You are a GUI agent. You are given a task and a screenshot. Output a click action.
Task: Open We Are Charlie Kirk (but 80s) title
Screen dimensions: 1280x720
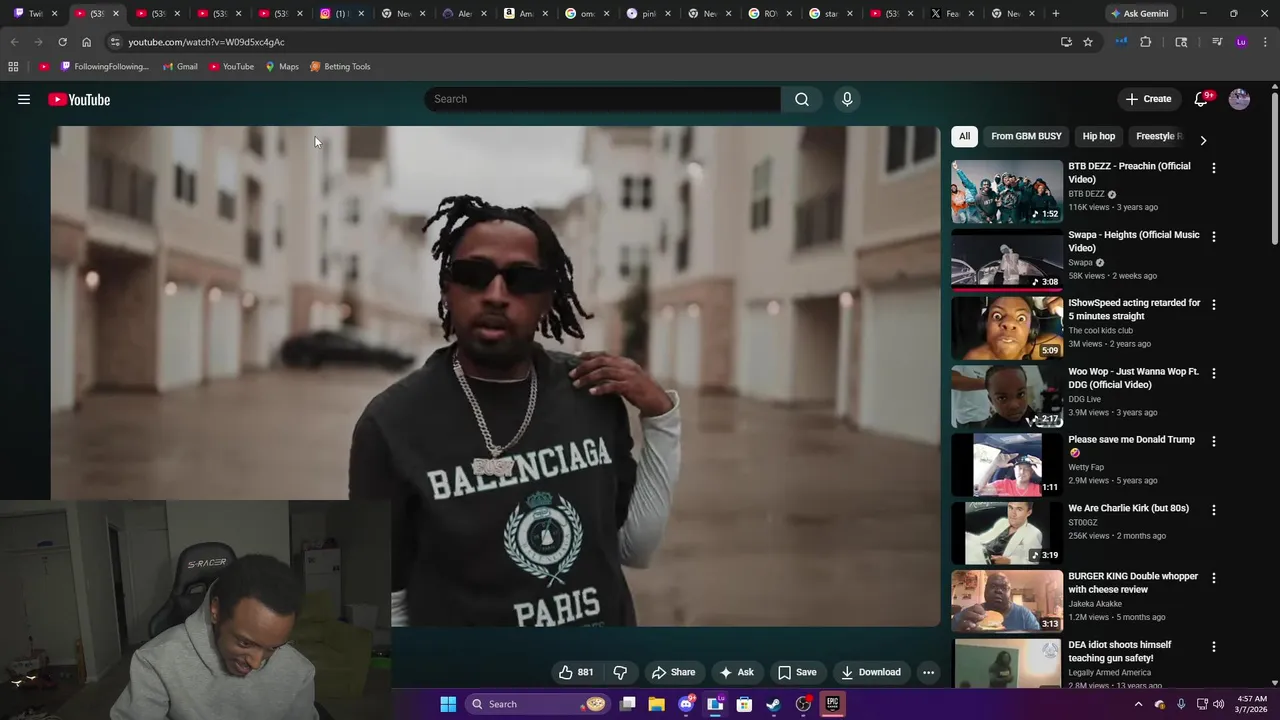[x=1128, y=508]
